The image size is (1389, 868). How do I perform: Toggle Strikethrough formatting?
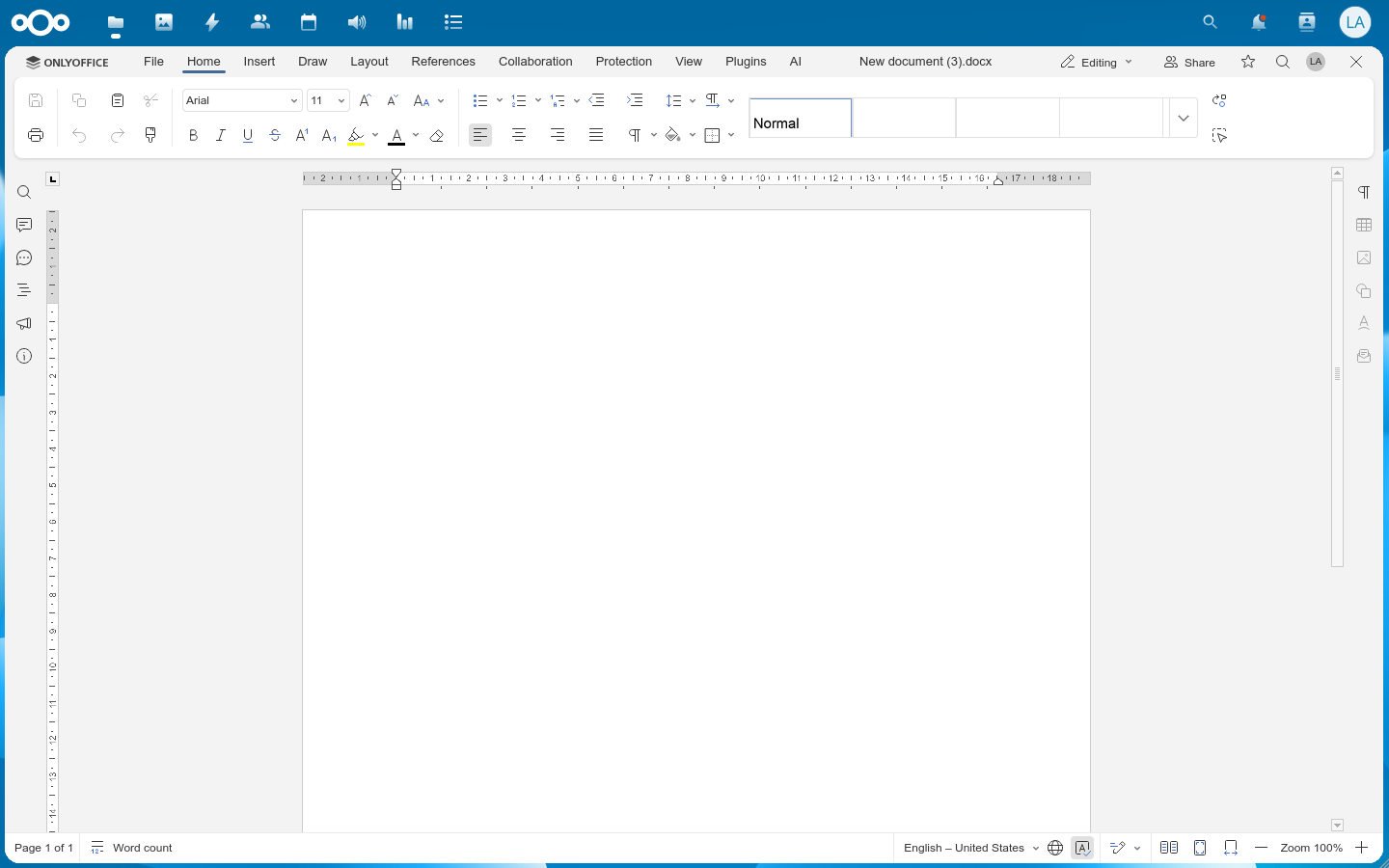pyautogui.click(x=275, y=136)
